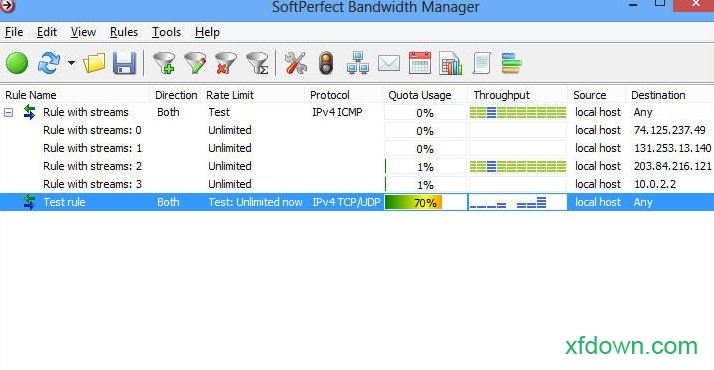Click the 70% quota usage bar
The height and width of the screenshot is (370, 714).
point(426,203)
